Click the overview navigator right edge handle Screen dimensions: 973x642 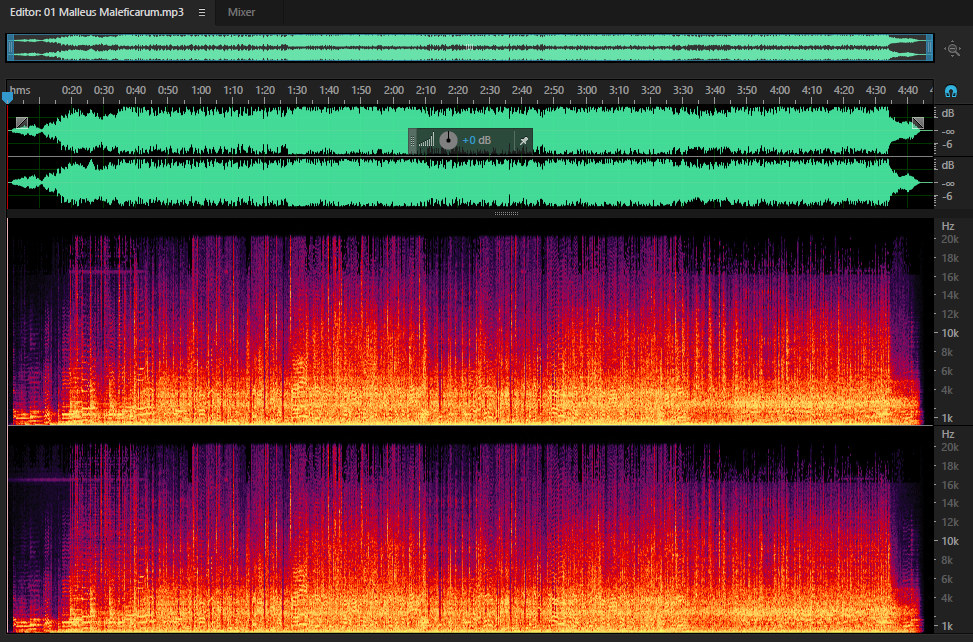click(929, 48)
